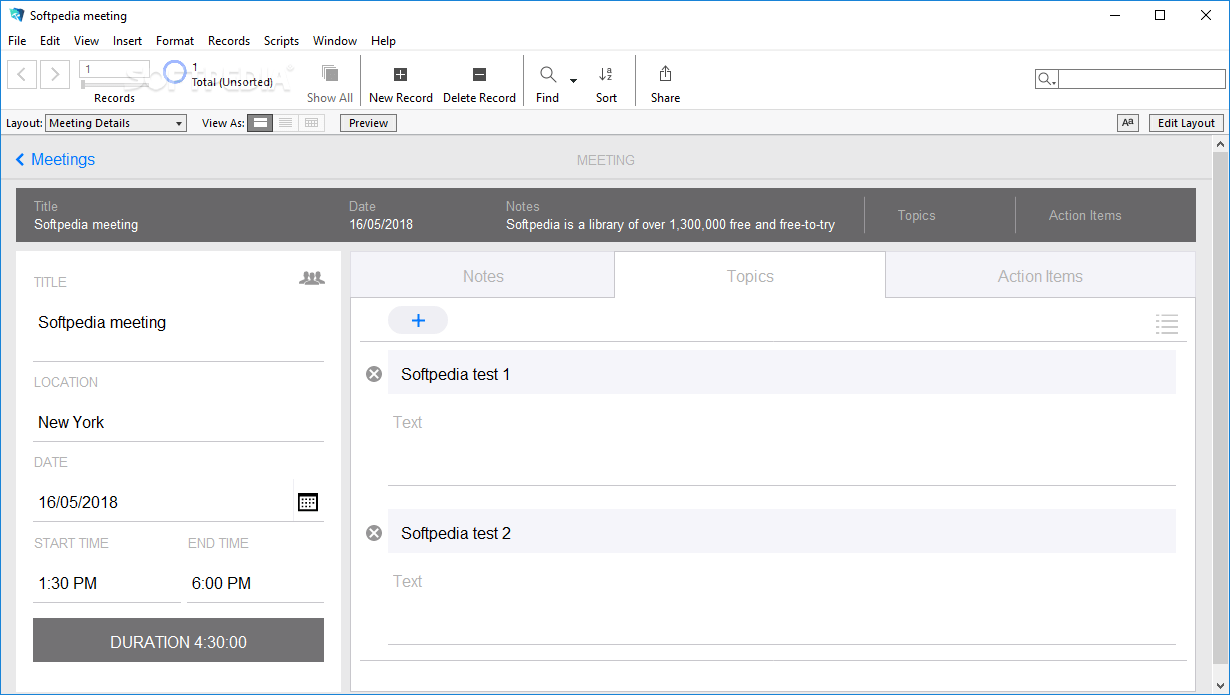Viewport: 1230px width, 695px height.
Task: Open the date calendar picker
Action: click(x=308, y=502)
